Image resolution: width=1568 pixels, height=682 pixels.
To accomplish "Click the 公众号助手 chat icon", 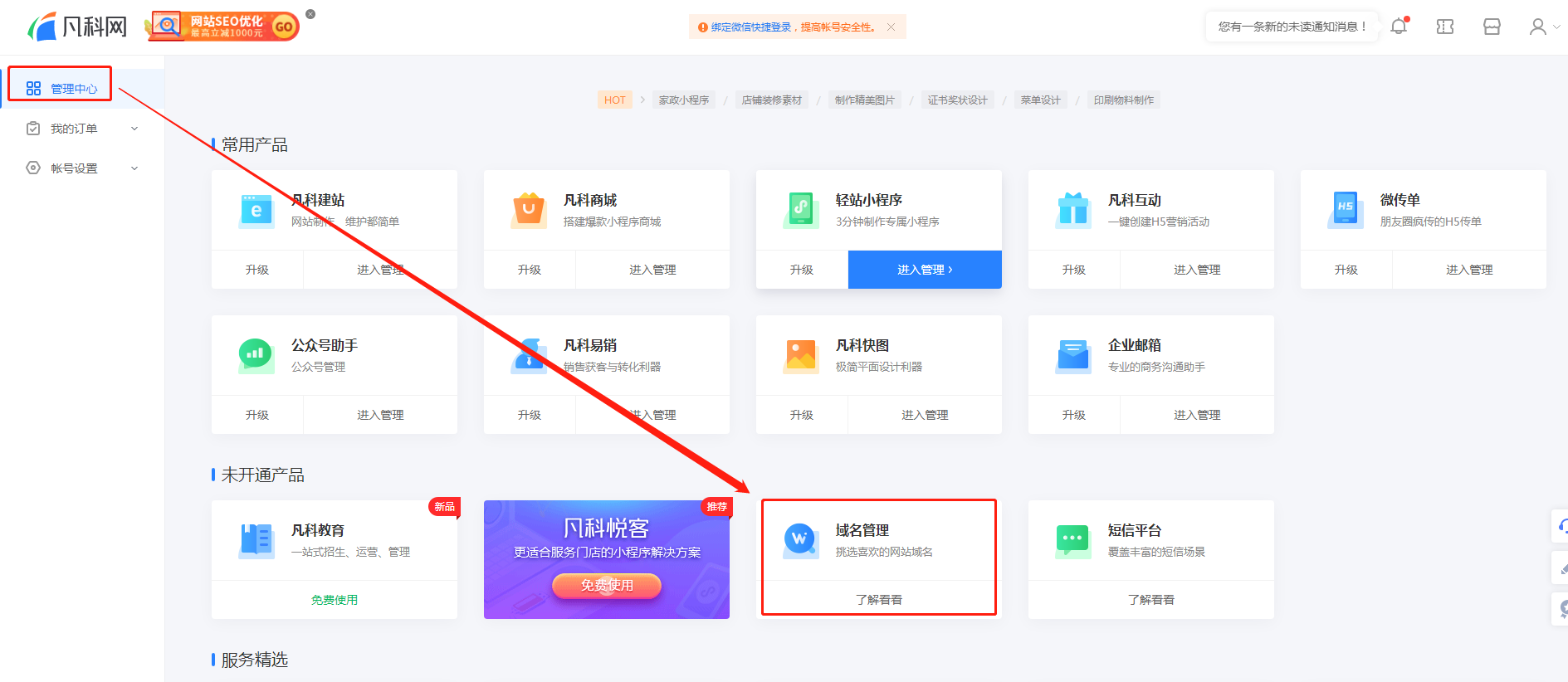I will coord(256,356).
